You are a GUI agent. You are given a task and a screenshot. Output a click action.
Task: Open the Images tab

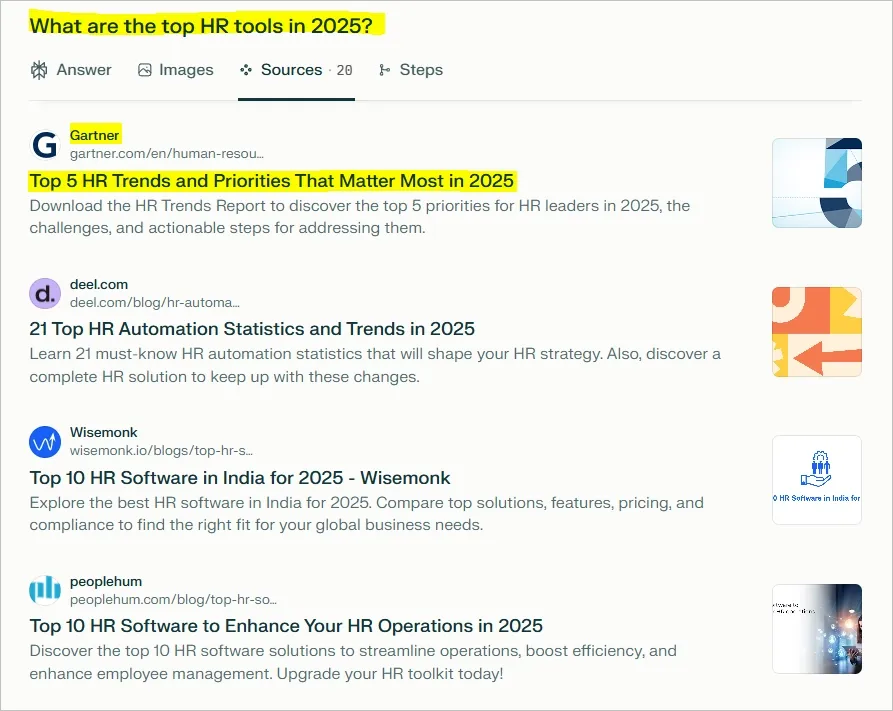(x=186, y=70)
